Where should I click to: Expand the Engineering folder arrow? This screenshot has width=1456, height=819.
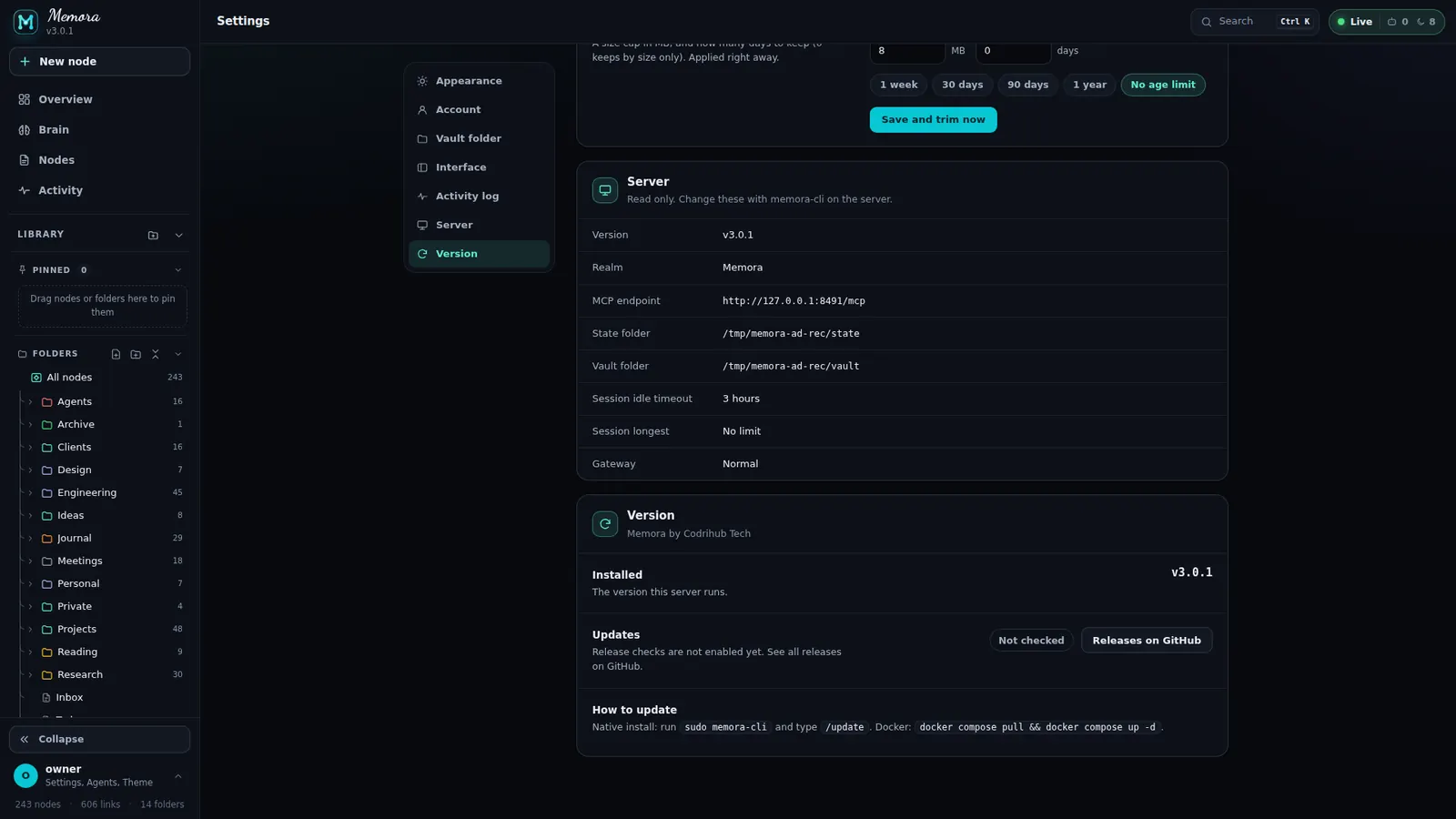[30, 492]
